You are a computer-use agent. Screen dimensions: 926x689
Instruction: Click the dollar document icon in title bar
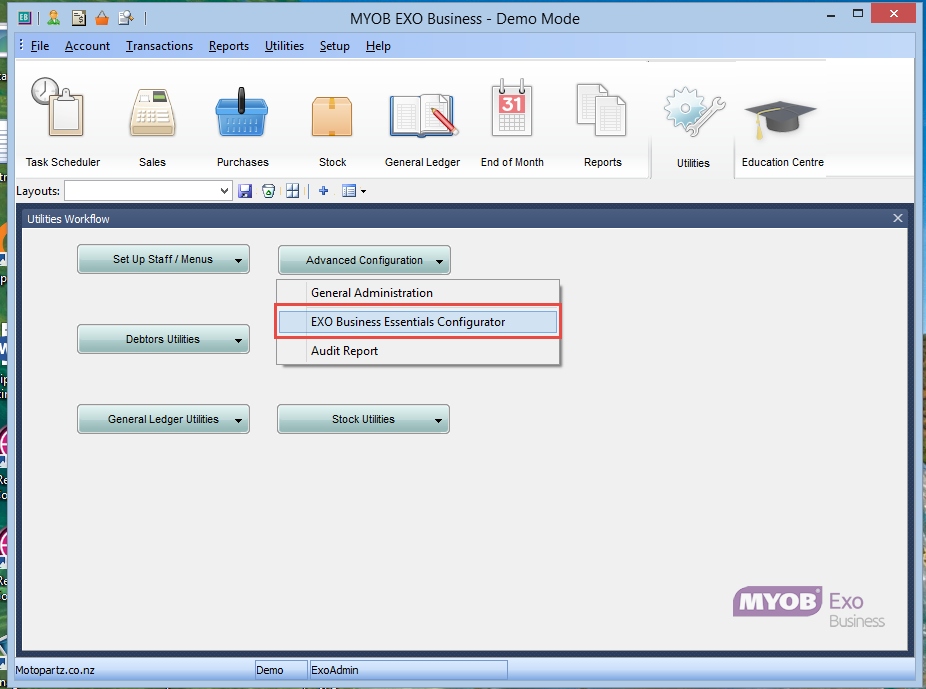79,18
